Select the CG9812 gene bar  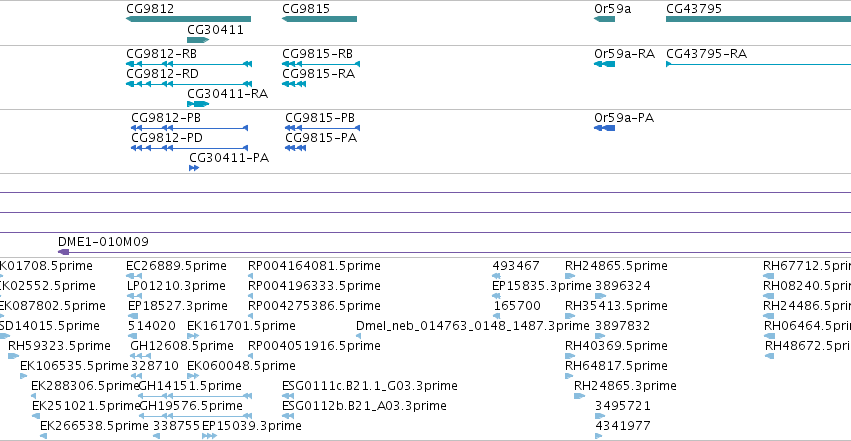tap(188, 19)
